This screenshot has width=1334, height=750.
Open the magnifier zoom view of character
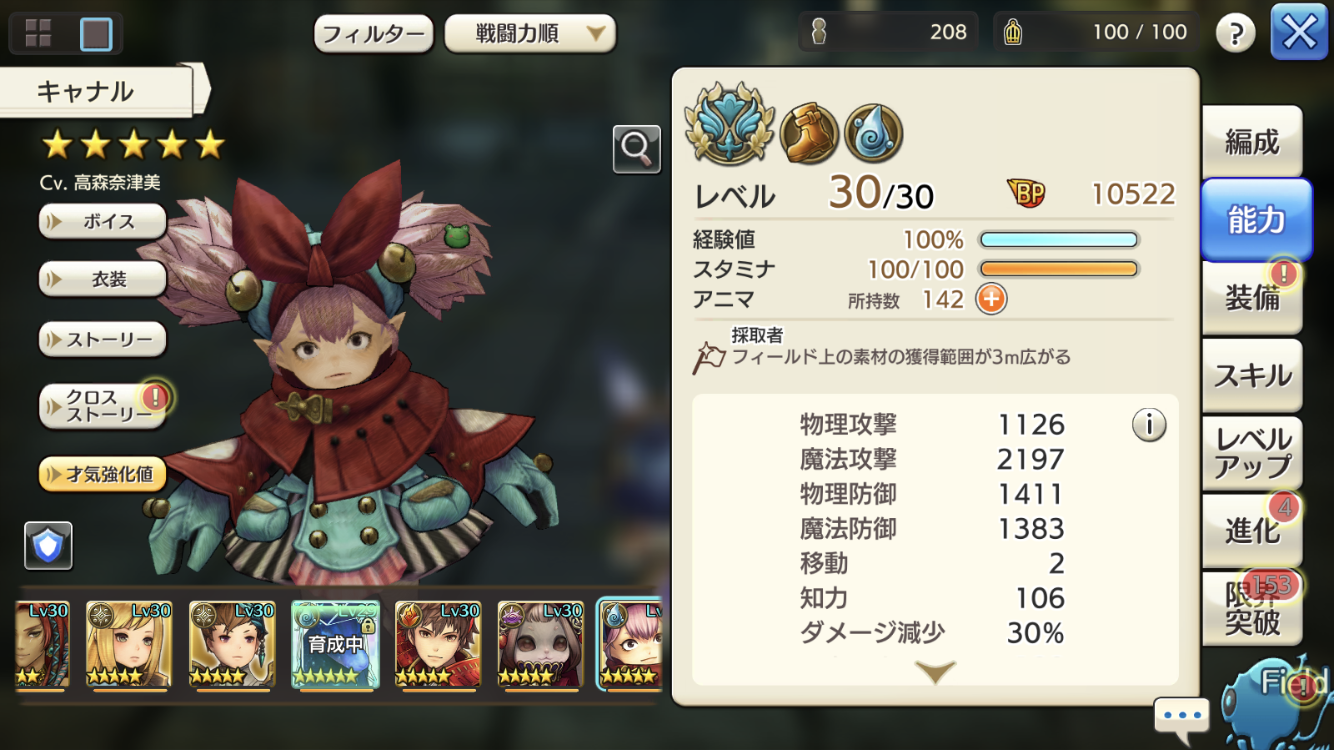(x=637, y=150)
